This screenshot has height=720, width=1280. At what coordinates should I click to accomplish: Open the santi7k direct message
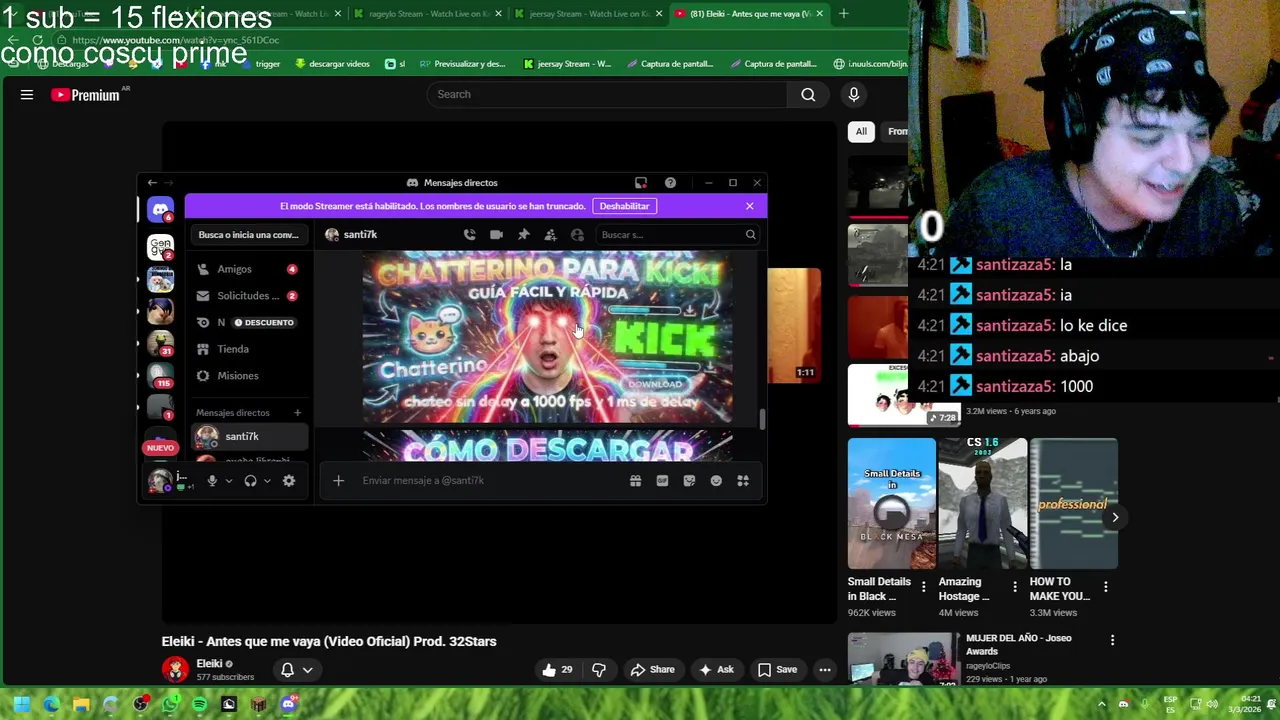(248, 437)
